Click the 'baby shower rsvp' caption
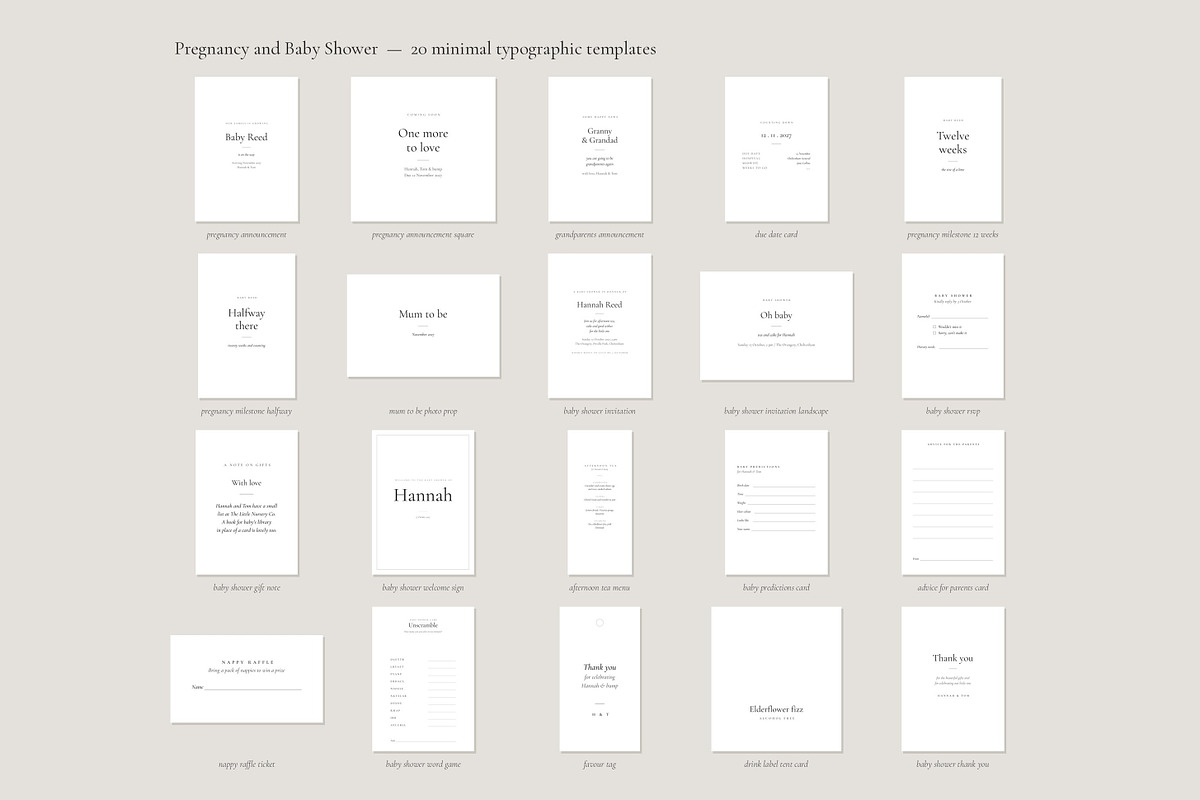 pyautogui.click(x=952, y=411)
